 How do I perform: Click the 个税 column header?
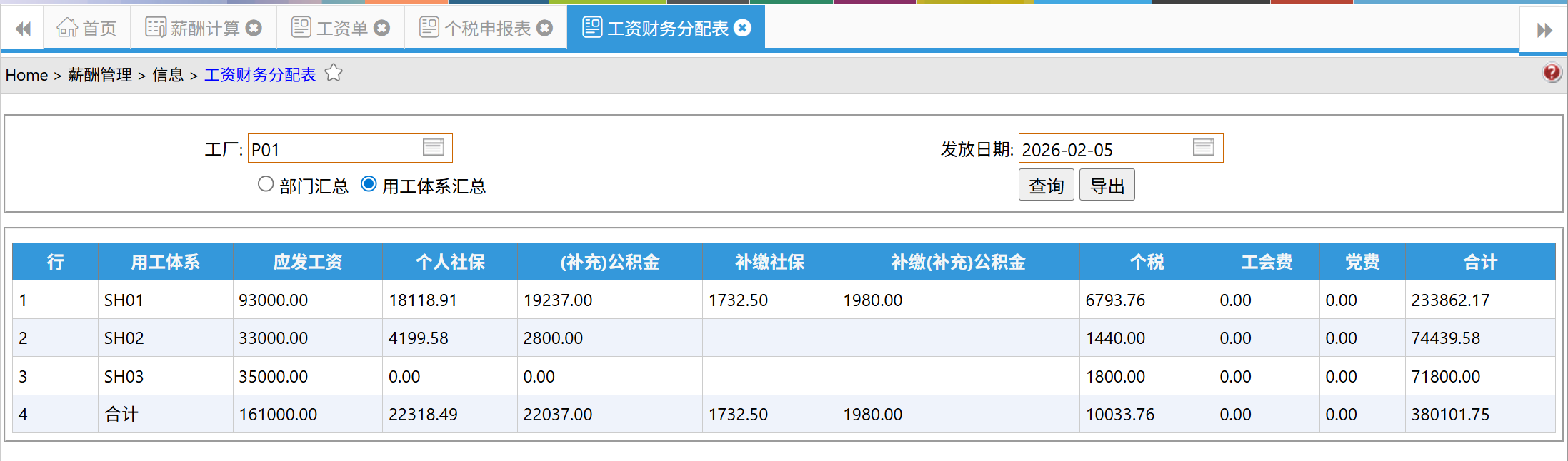point(1147,262)
